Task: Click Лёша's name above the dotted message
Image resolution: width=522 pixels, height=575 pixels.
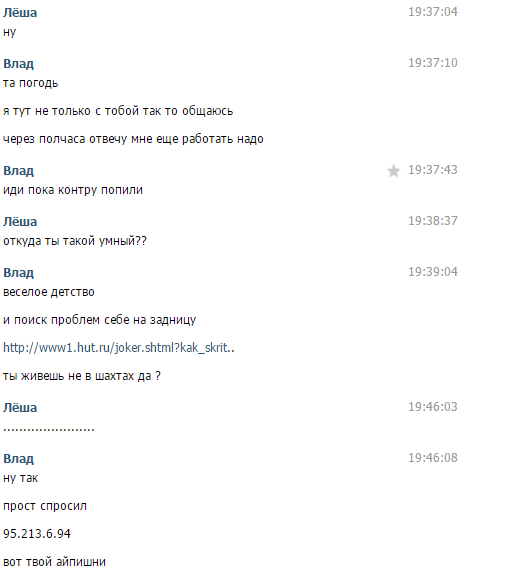Action: (20, 408)
